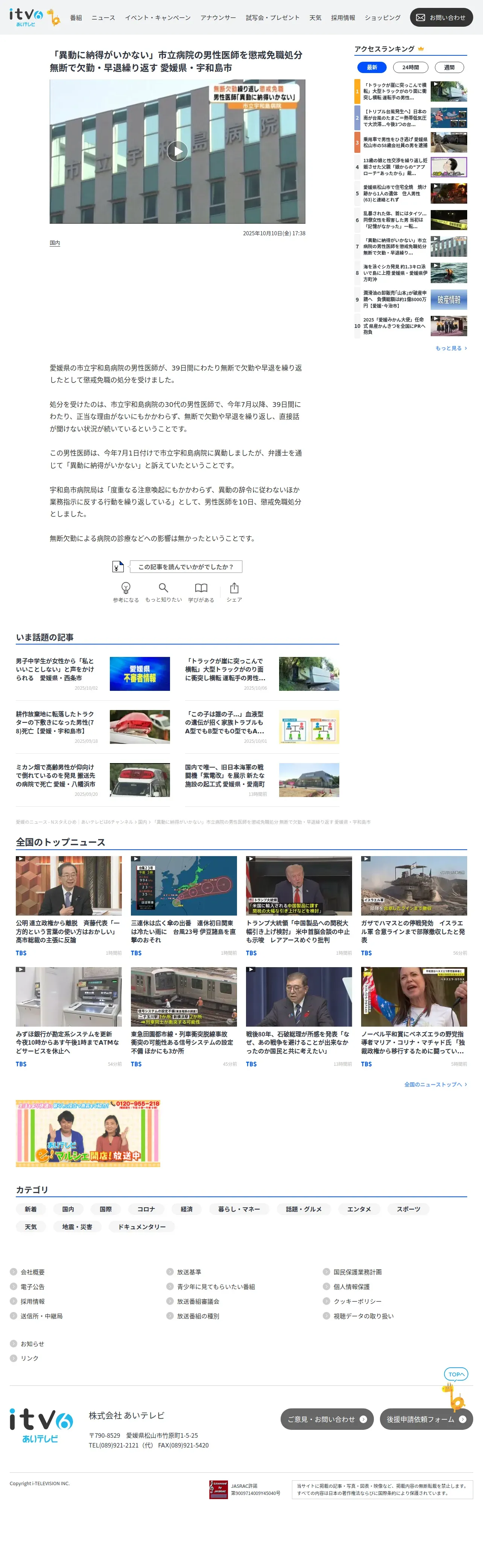This screenshot has height=1568, width=483.
Task: Select the 国際 category chip
Action: pos(106,1209)
